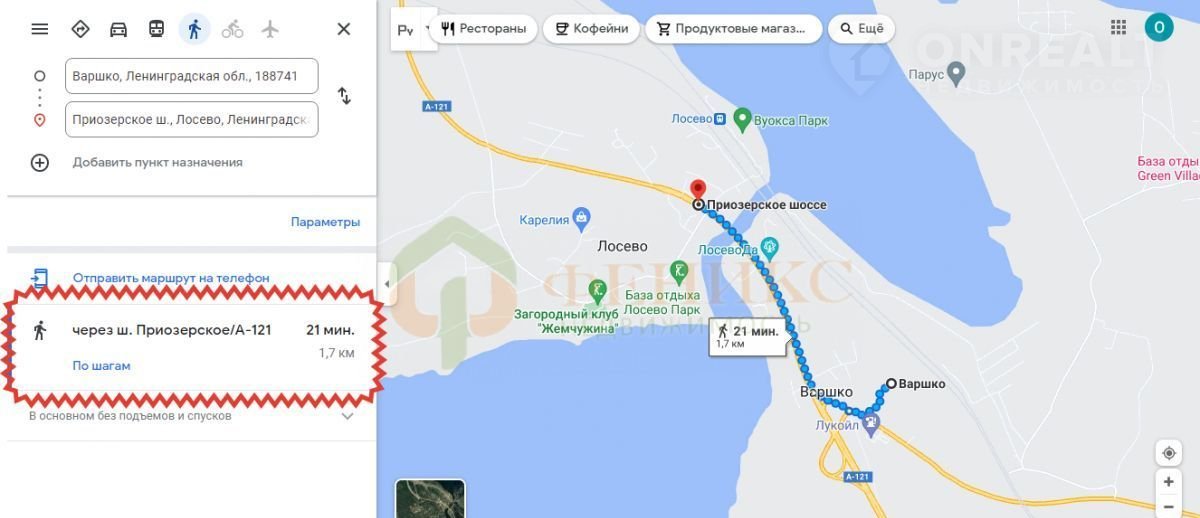The image size is (1200, 518).
Task: Select the public transit travel mode
Action: pos(156,29)
